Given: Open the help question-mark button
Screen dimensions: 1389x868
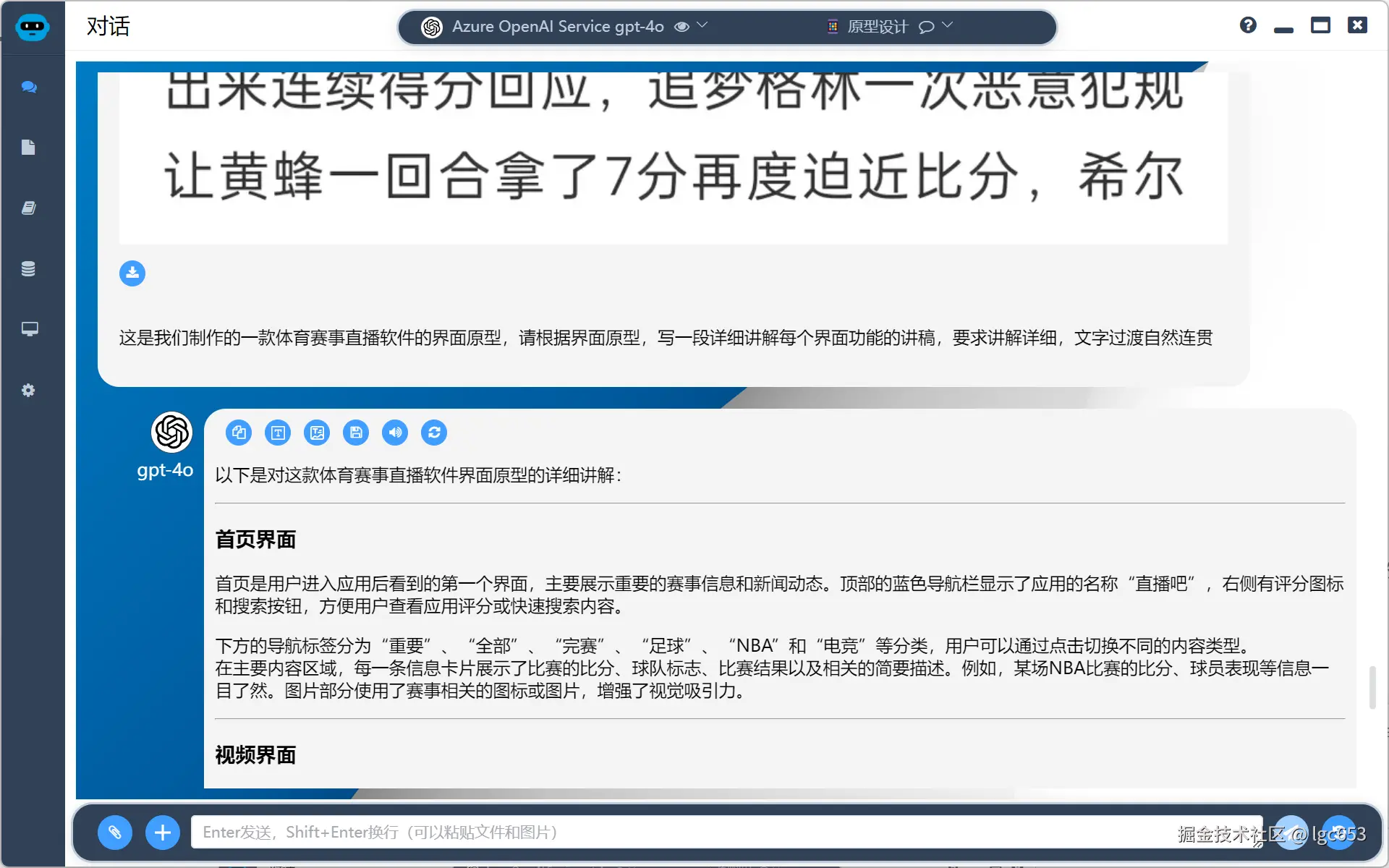Looking at the screenshot, I should click(1248, 25).
